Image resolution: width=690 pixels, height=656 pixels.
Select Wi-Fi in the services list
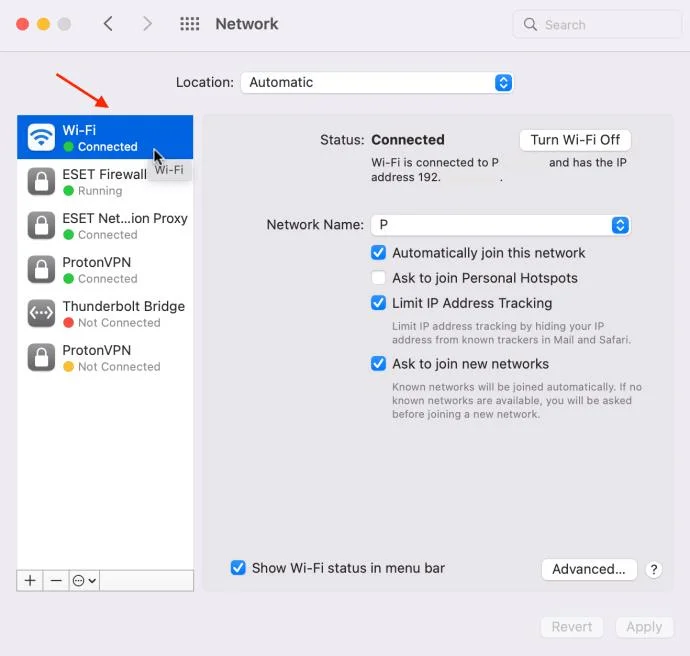[105, 137]
